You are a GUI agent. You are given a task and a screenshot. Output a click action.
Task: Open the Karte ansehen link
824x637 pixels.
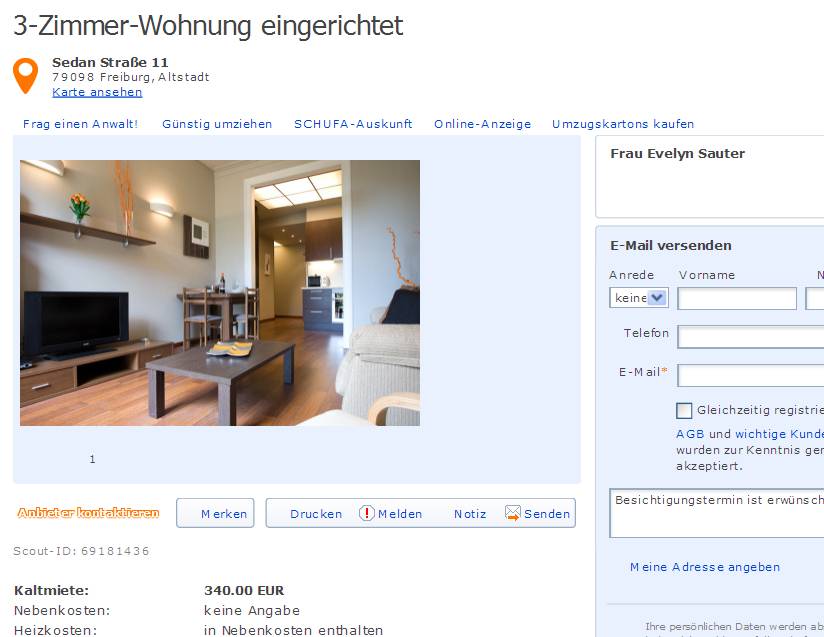pyautogui.click(x=97, y=92)
